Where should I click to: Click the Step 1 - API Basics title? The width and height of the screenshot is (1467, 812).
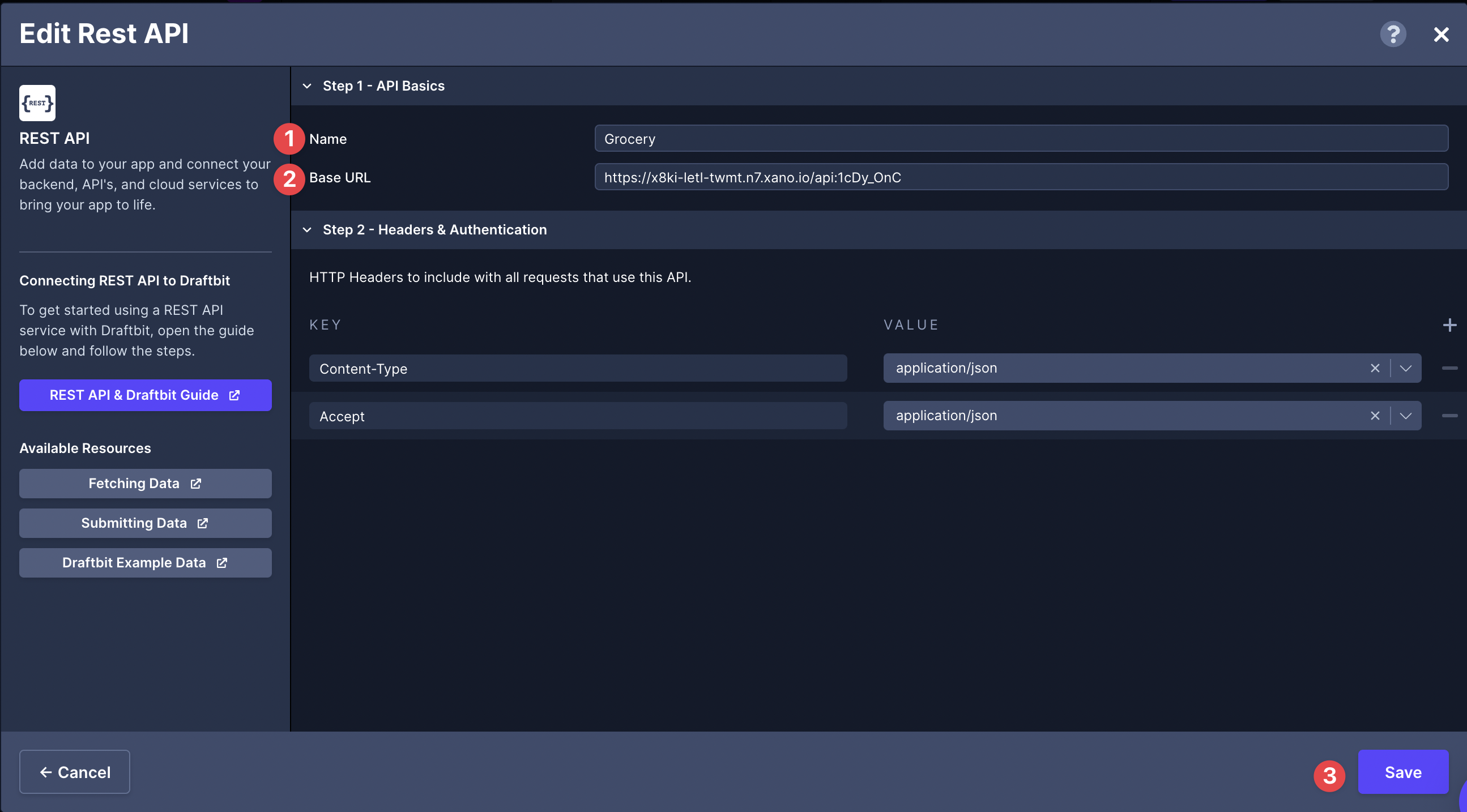pos(384,86)
